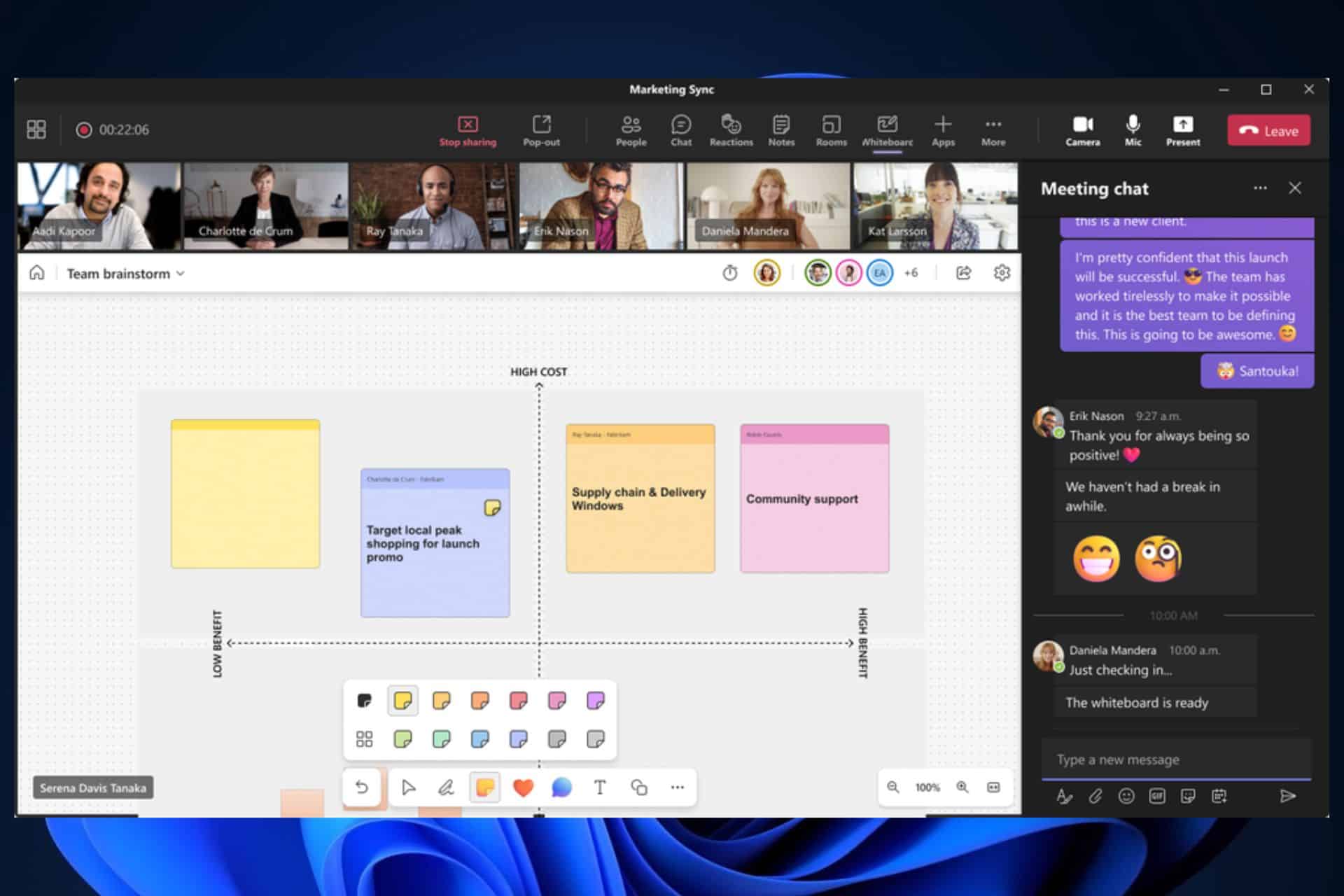This screenshot has height=896, width=1344.
Task: Click the sticky note selection tool
Action: coord(484,787)
